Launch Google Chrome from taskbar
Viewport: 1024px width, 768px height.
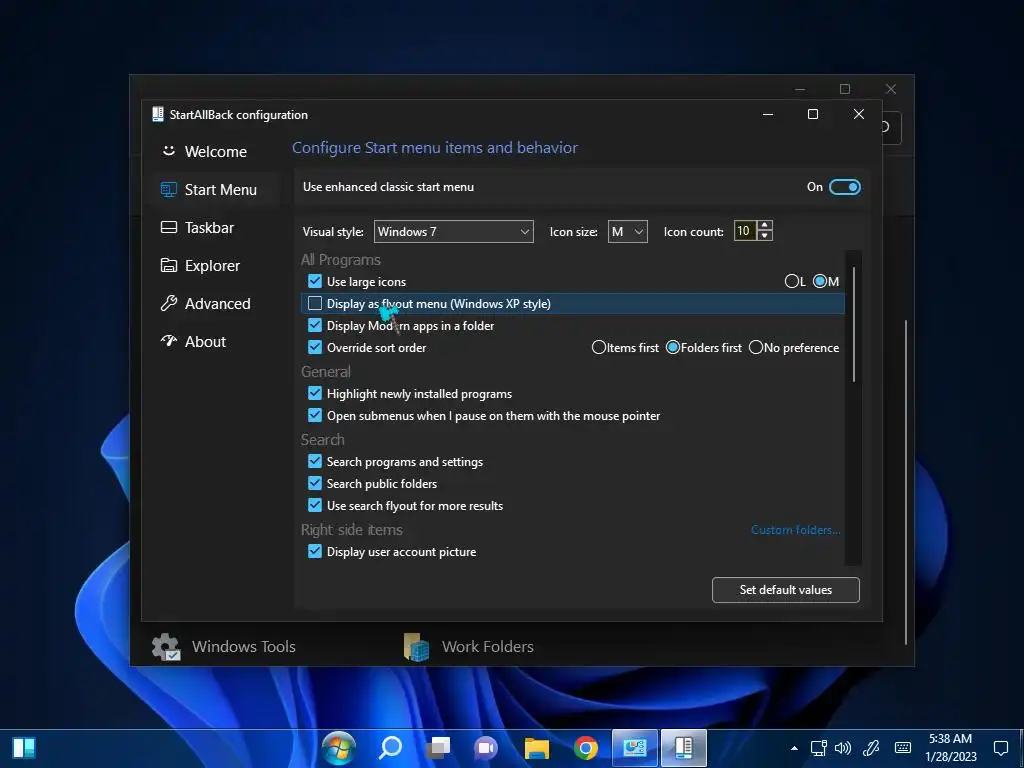click(x=586, y=748)
